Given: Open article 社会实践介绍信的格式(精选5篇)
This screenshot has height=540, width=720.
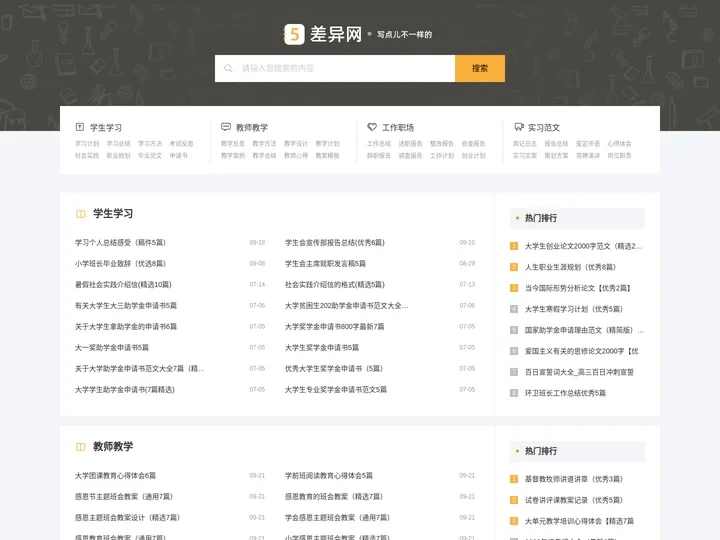Looking at the screenshot, I should (335, 285).
